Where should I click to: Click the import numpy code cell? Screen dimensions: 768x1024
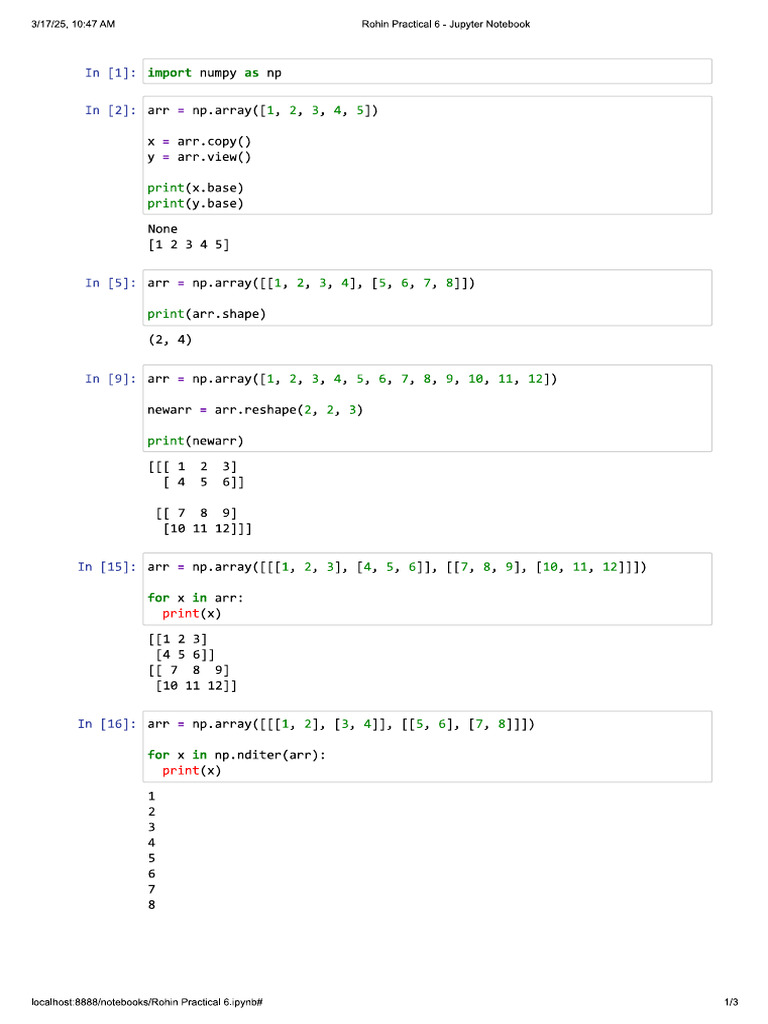point(427,72)
